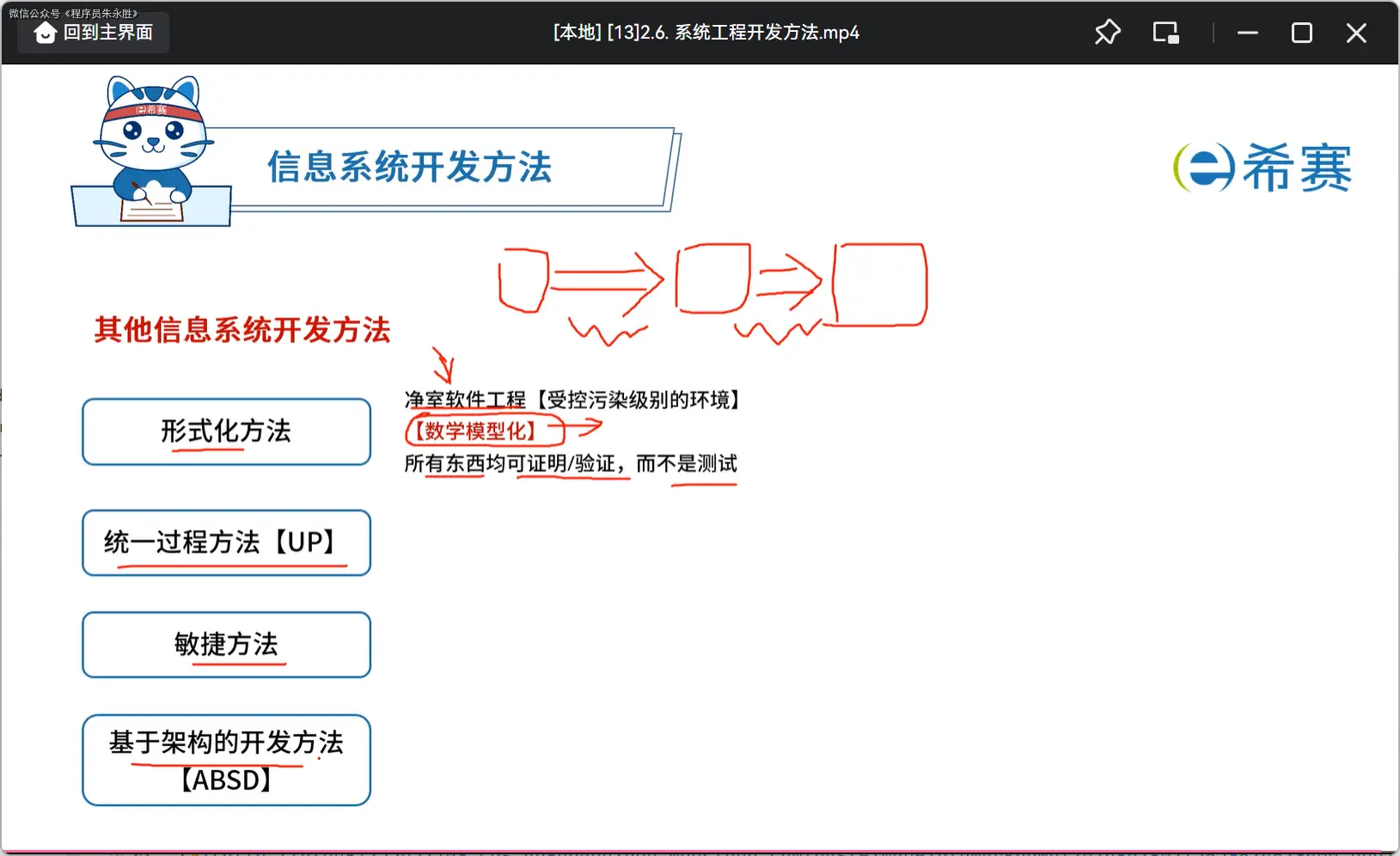Minimize the video player window
Screen dimensions: 1400x856
click(x=1247, y=33)
